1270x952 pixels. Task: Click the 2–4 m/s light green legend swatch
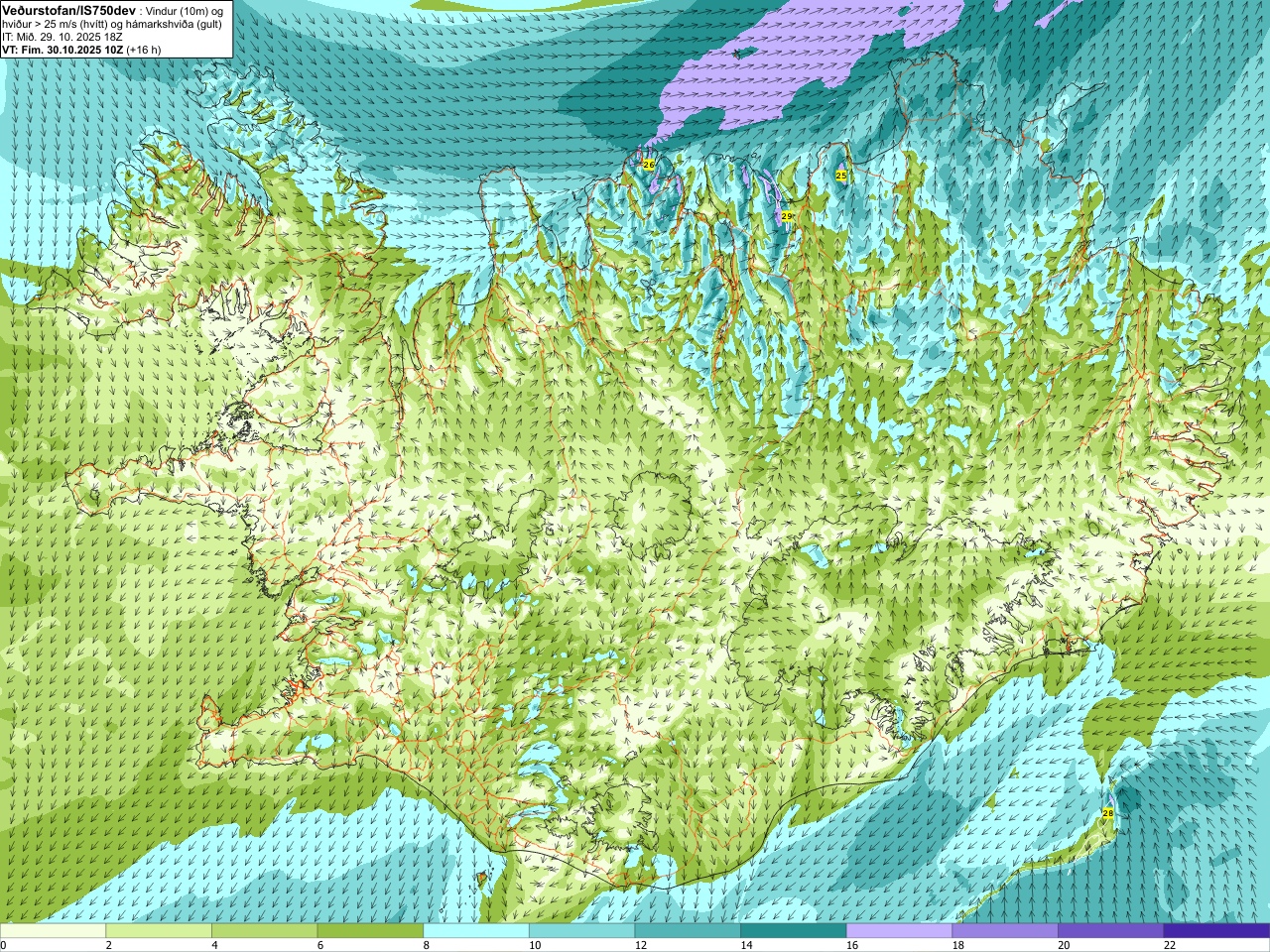point(159,931)
